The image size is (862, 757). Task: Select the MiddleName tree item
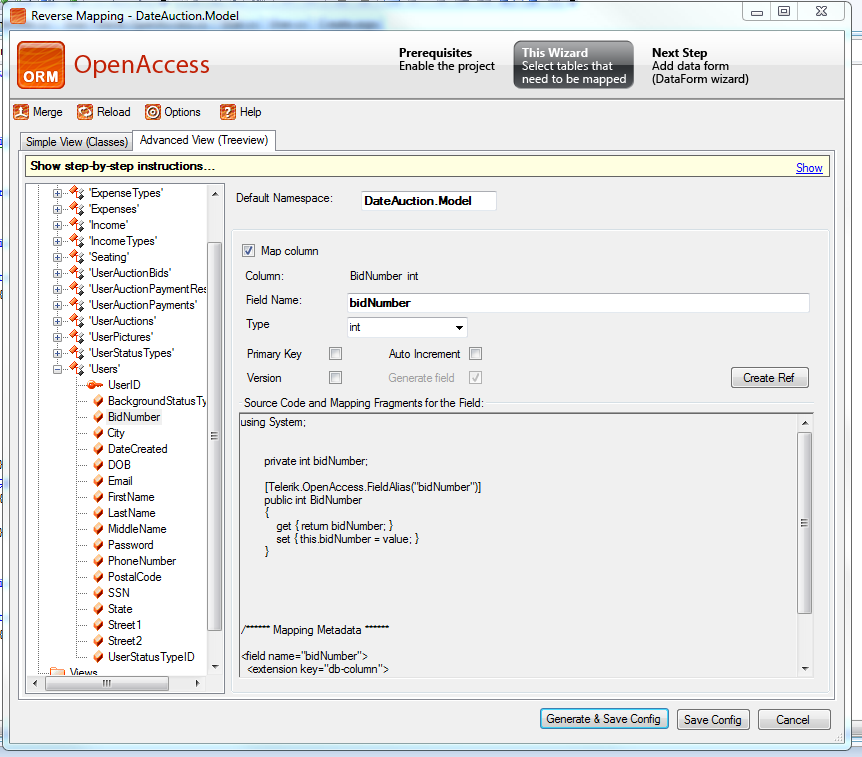point(137,529)
